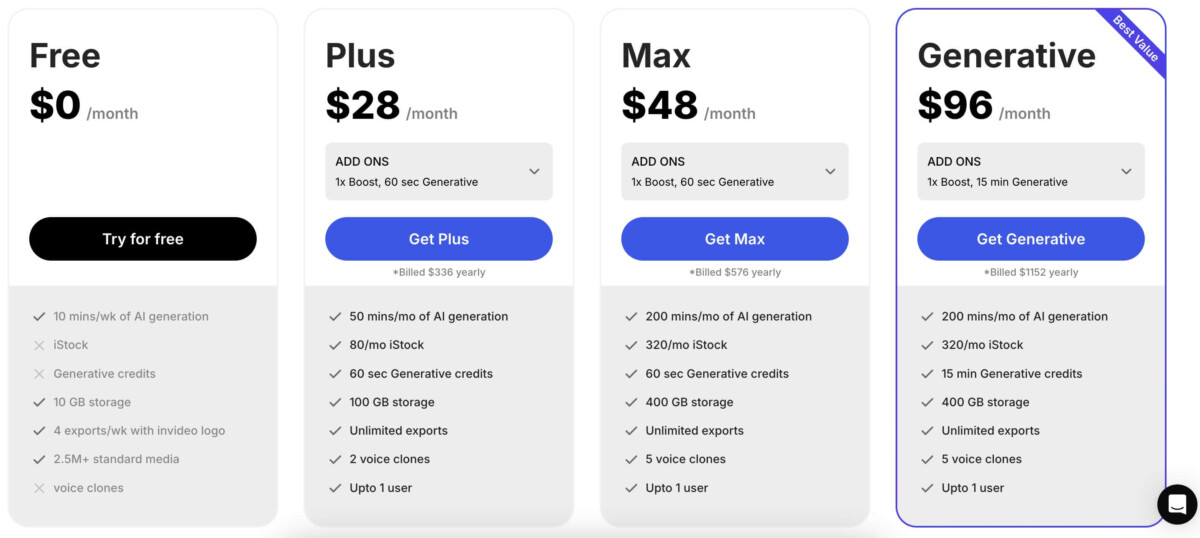Click checkmark beside 5 voice clones in Max
1200x538 pixels.
coord(631,459)
